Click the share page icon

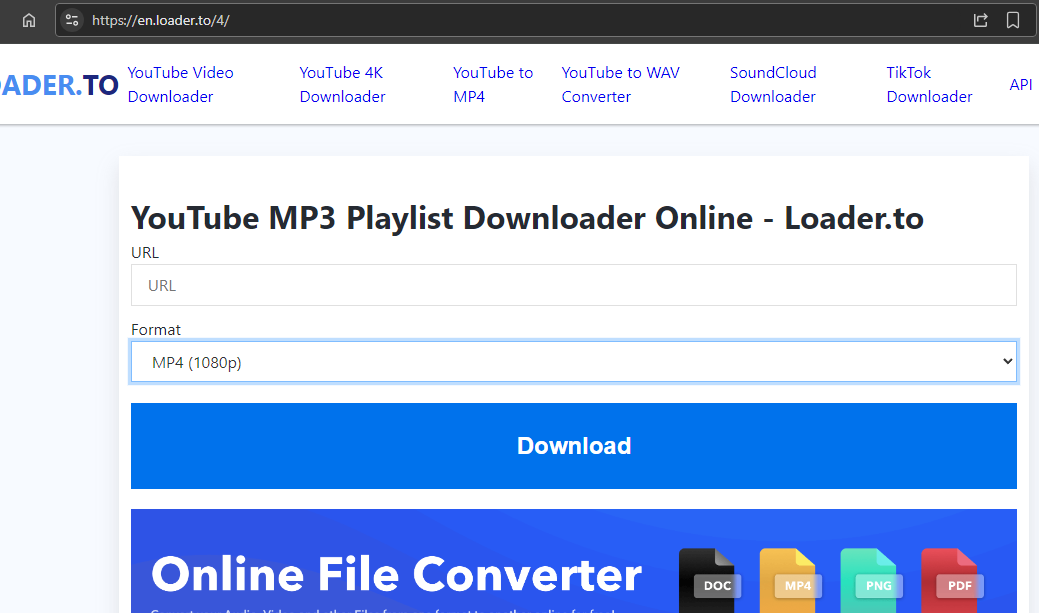coord(981,21)
